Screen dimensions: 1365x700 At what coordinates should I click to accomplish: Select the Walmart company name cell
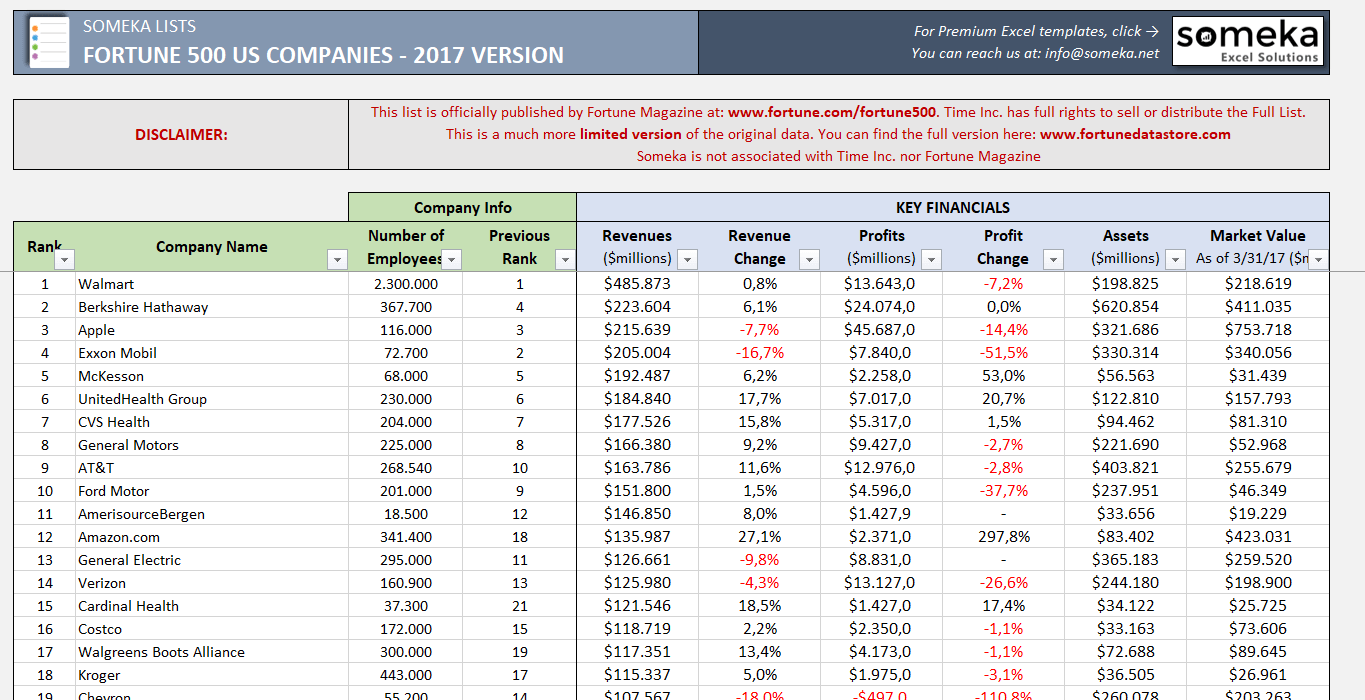pyautogui.click(x=212, y=284)
